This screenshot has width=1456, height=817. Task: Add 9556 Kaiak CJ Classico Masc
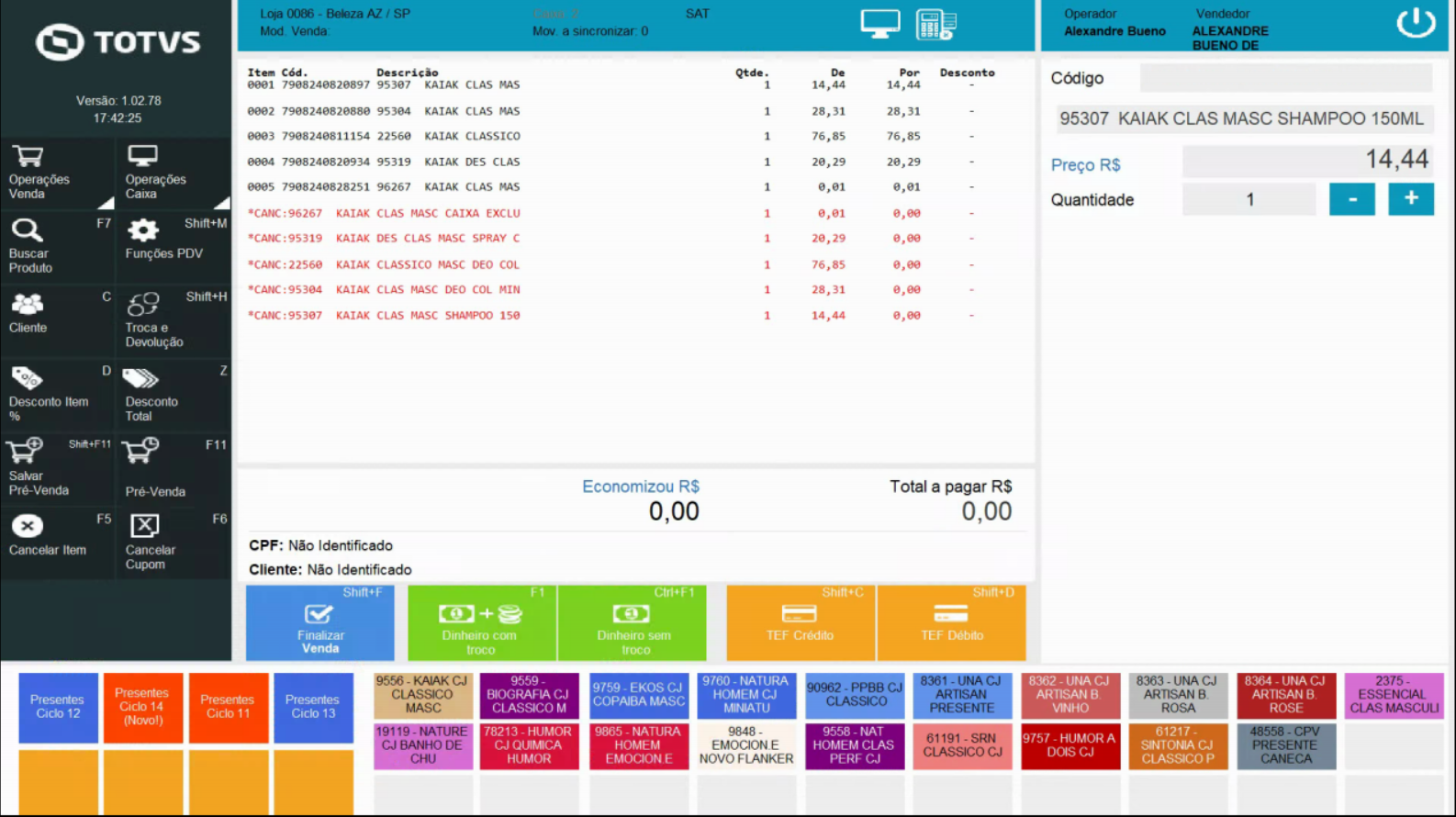[x=423, y=696]
